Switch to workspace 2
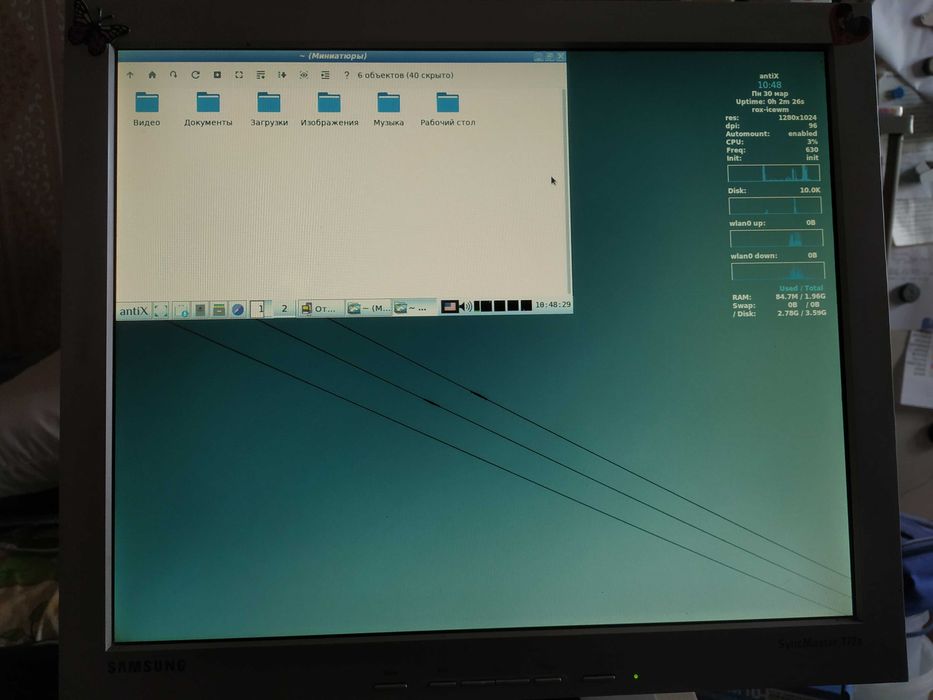This screenshot has height=700, width=933. tap(284, 308)
